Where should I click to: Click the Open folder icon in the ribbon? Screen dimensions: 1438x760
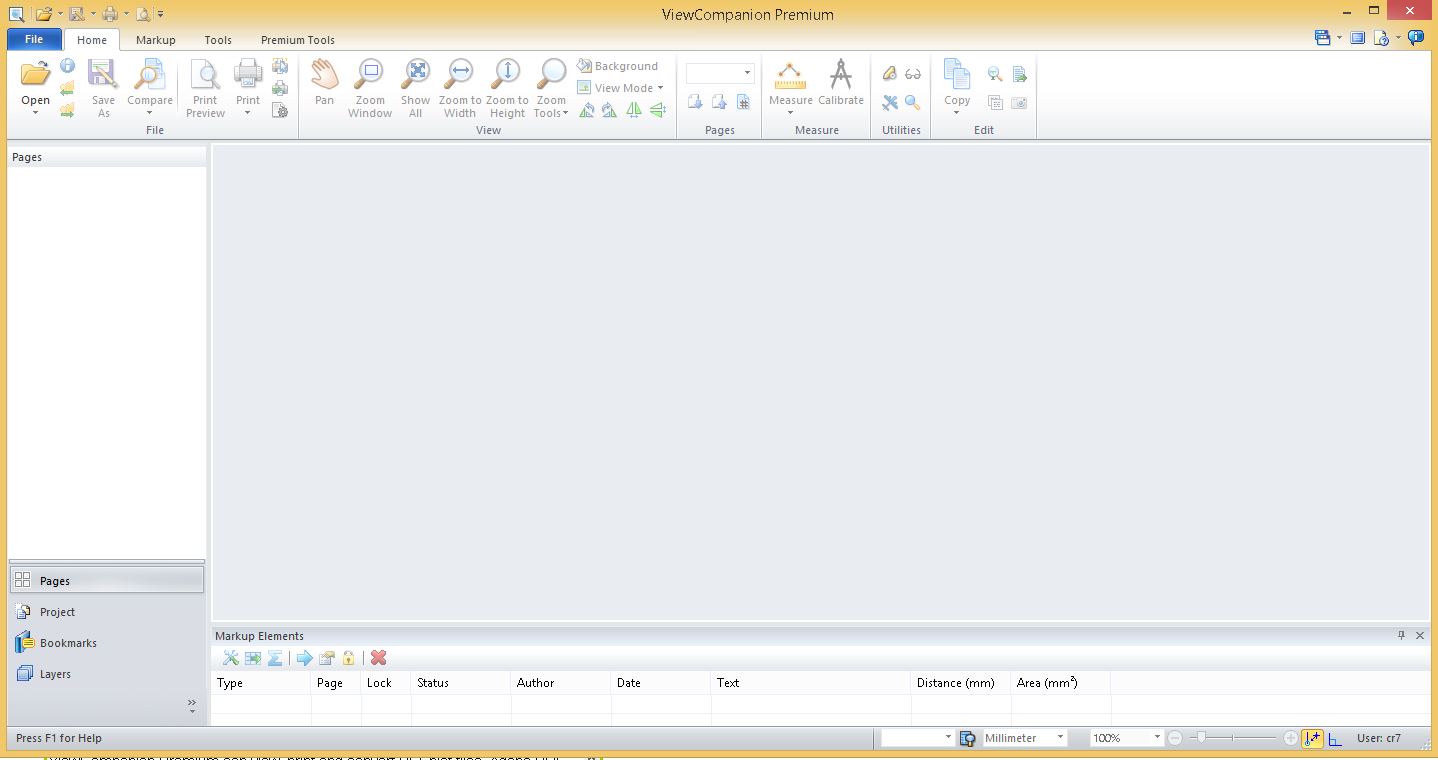pos(35,74)
